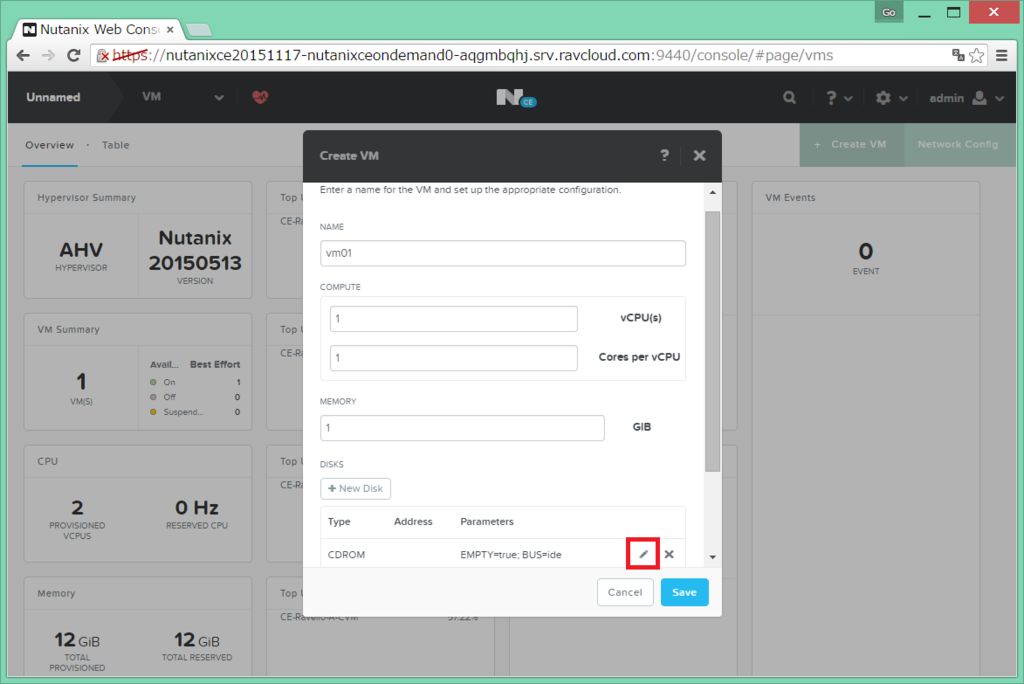Reload the browser page
This screenshot has height=684, width=1024.
point(74,56)
